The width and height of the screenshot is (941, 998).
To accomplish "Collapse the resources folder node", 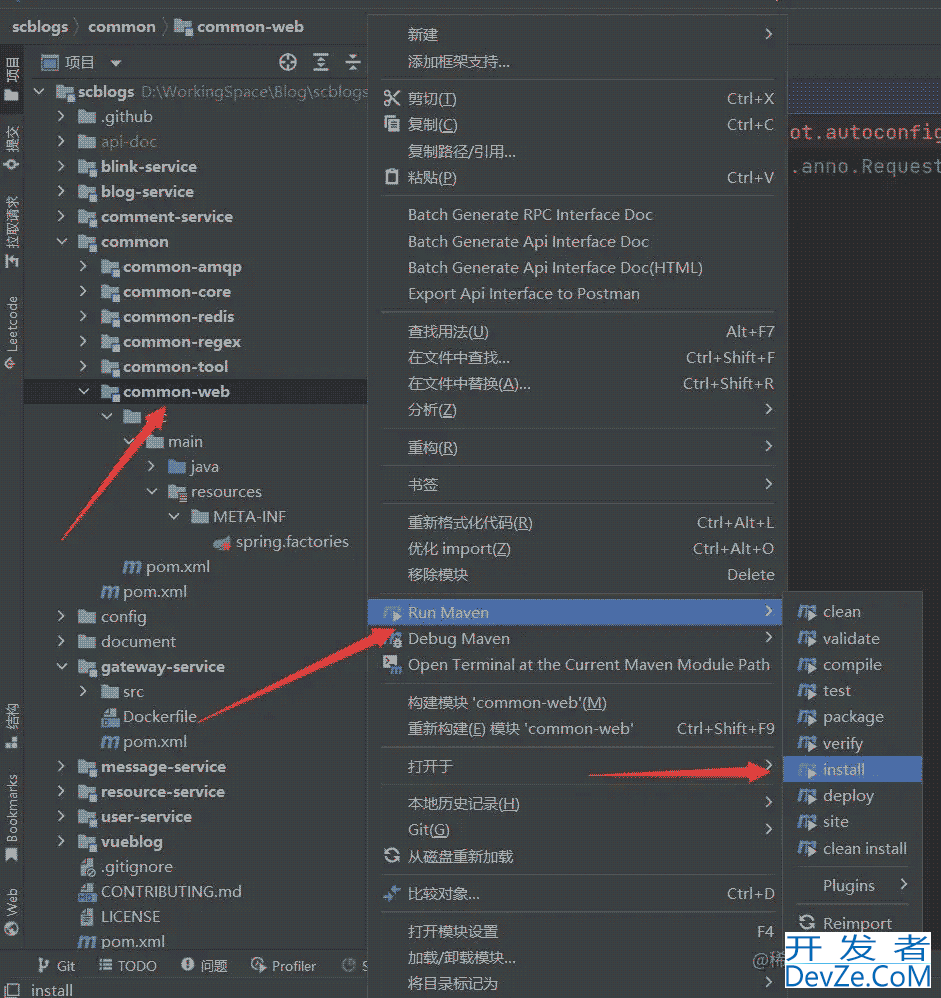I will (x=152, y=491).
